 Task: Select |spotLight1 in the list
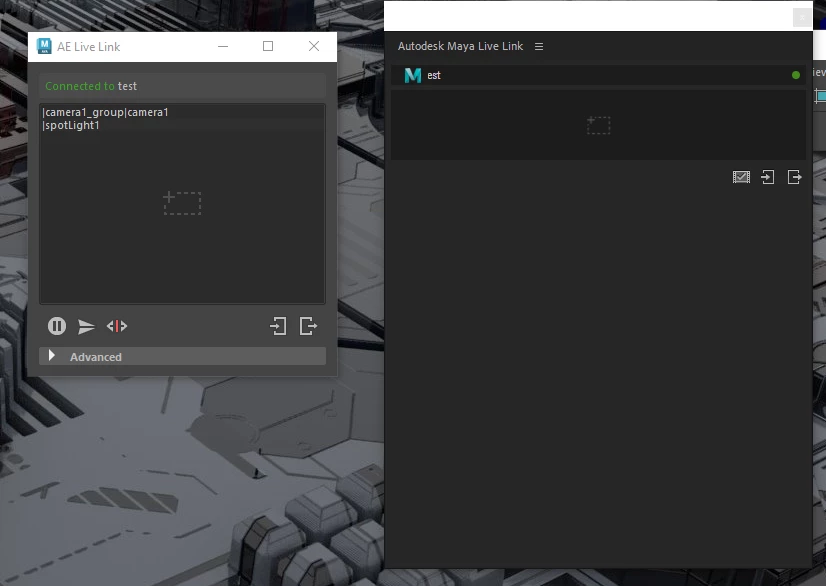tap(71, 125)
